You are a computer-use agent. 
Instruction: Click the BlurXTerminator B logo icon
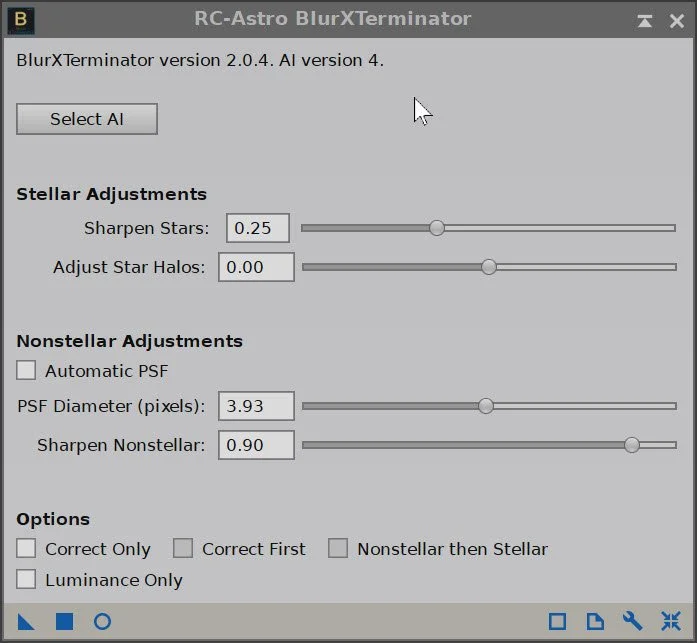pyautogui.click(x=21, y=20)
